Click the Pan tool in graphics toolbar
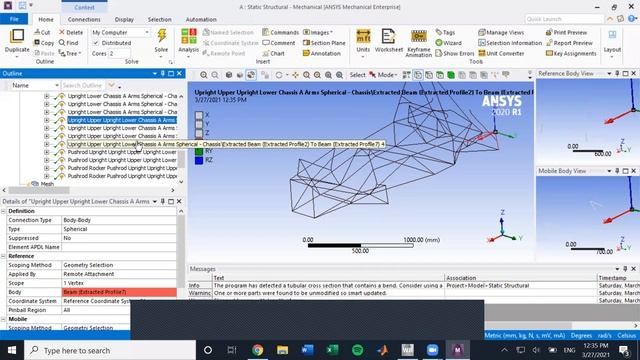Viewport: 640px width, 360px height. 295,75
